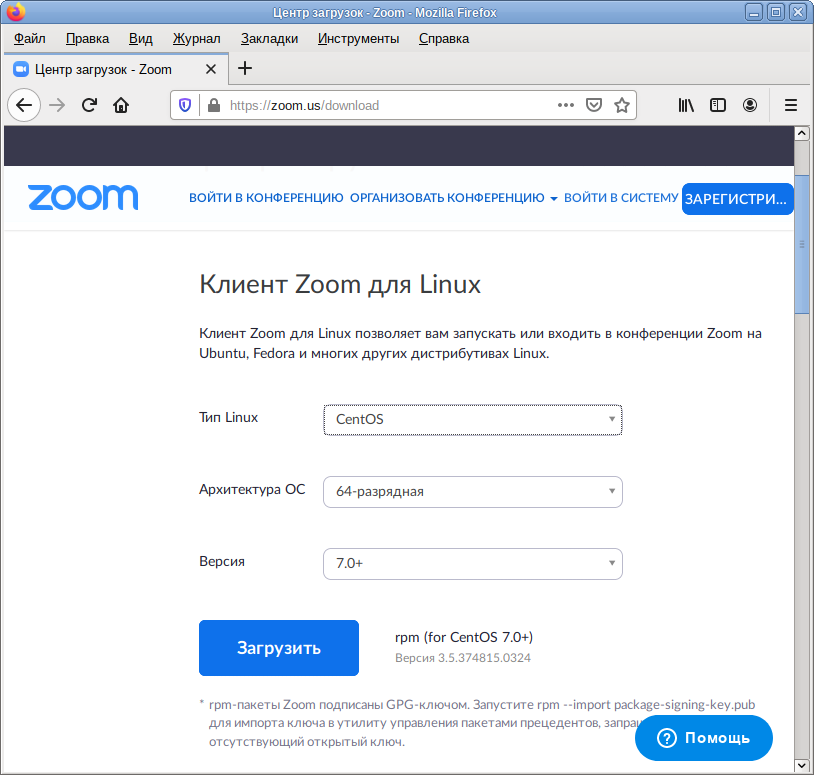Click the Firefox icon in title bar
The width and height of the screenshot is (814, 775).
[16, 12]
